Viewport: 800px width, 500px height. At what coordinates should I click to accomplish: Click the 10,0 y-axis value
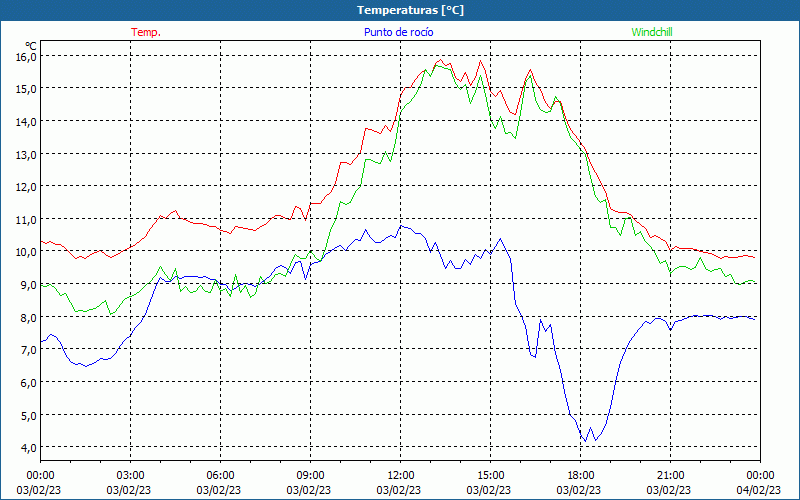[26, 252]
